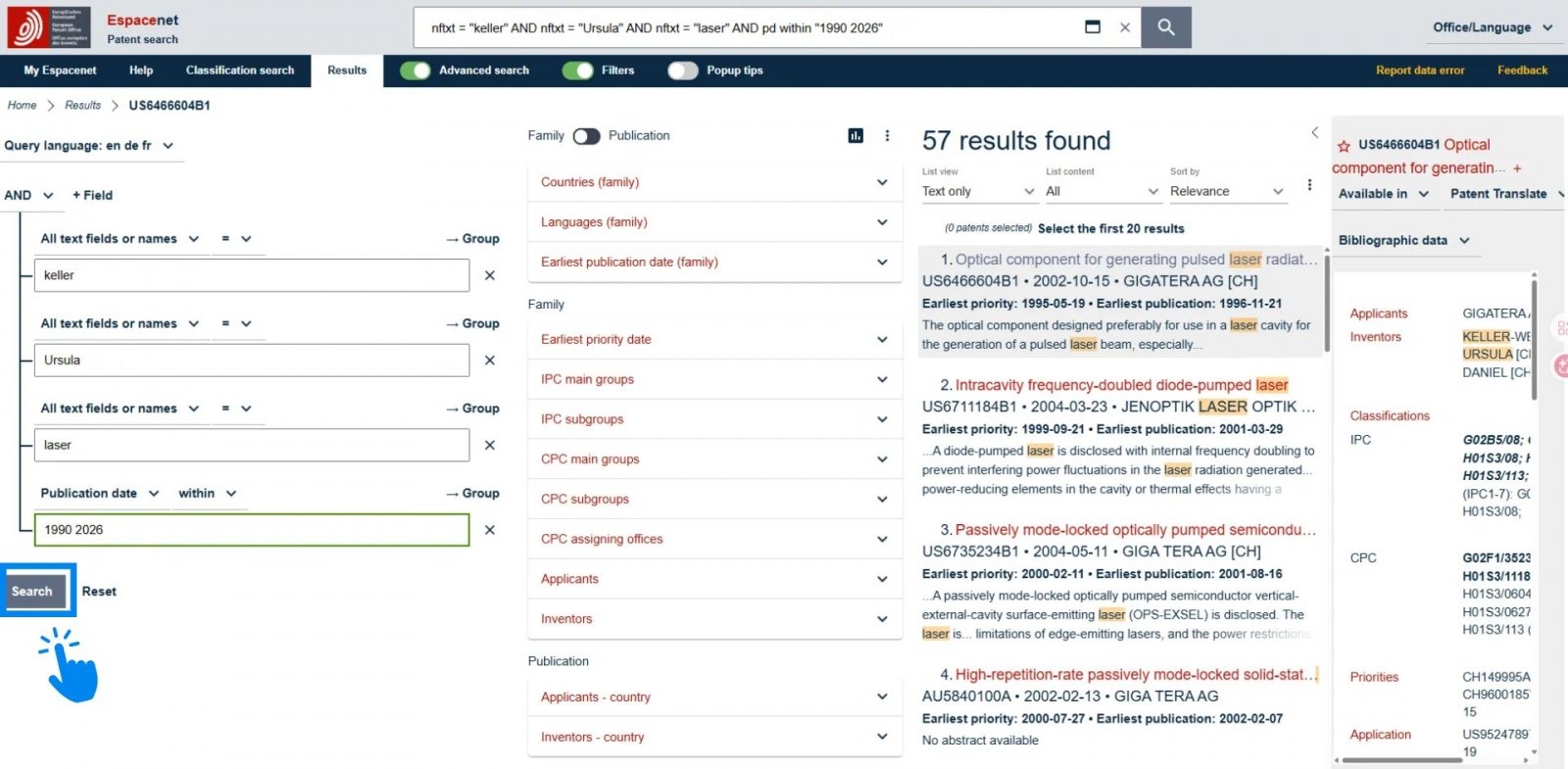Toggle the Filters switch
Screen dimensions: 1568x769
(x=578, y=71)
